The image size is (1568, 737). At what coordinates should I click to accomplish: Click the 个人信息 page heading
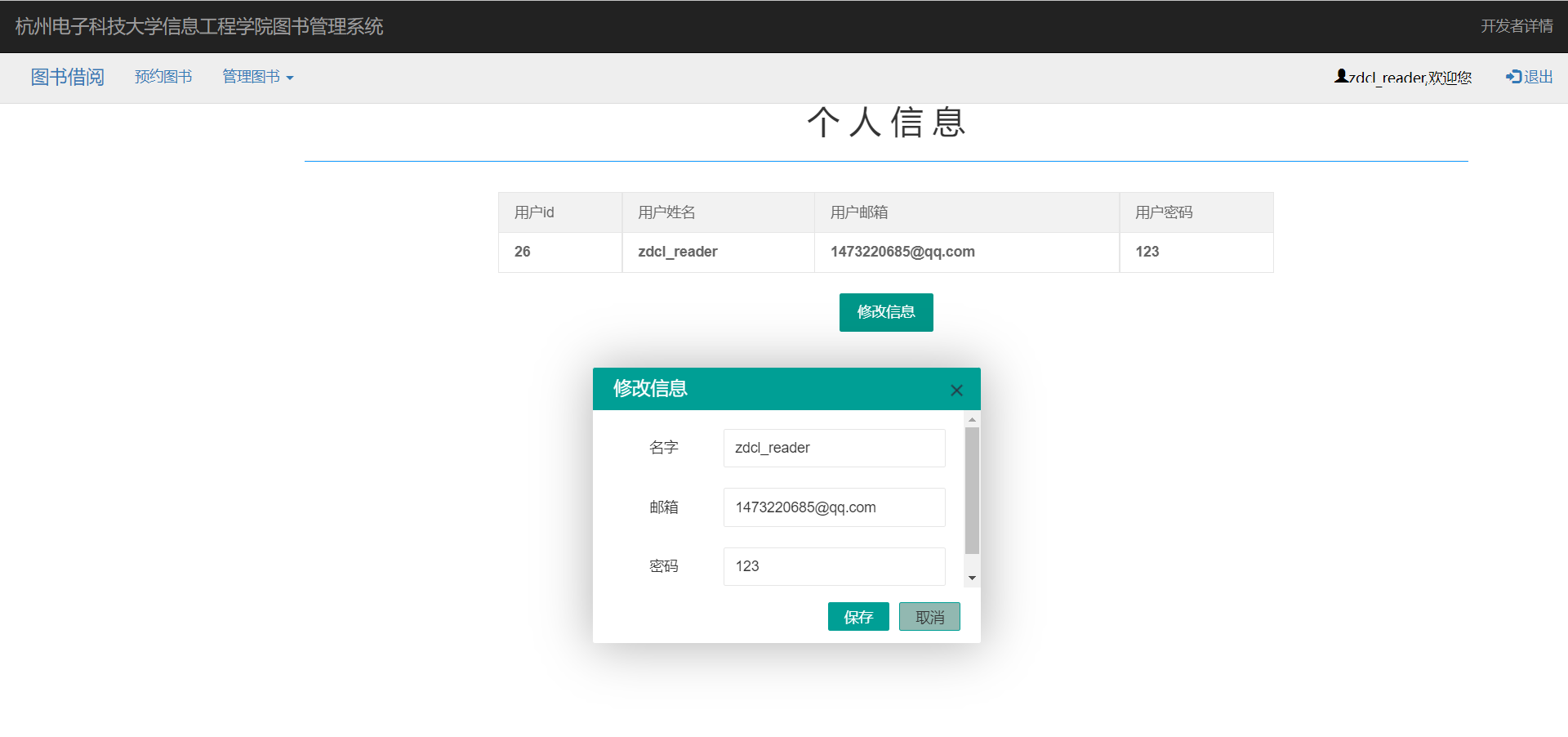[886, 123]
